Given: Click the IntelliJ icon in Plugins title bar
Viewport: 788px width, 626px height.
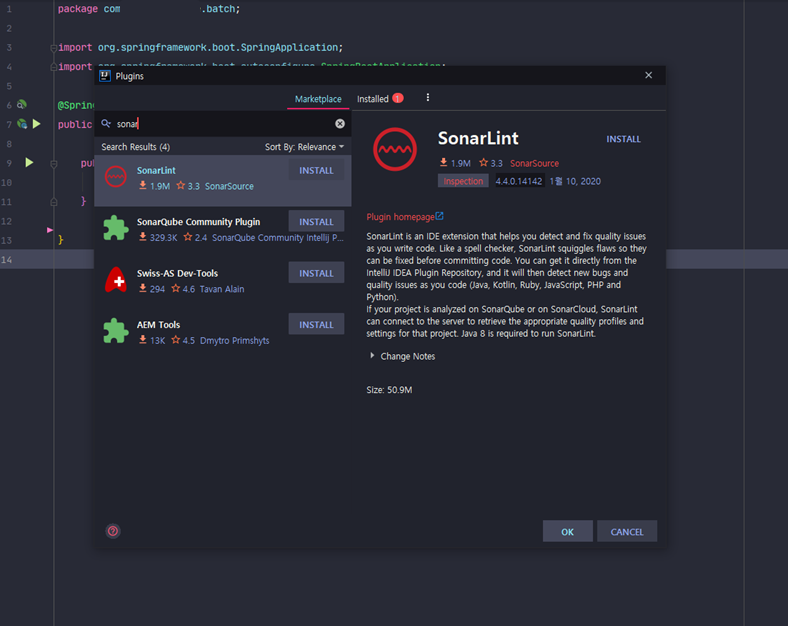Looking at the screenshot, I should (105, 76).
